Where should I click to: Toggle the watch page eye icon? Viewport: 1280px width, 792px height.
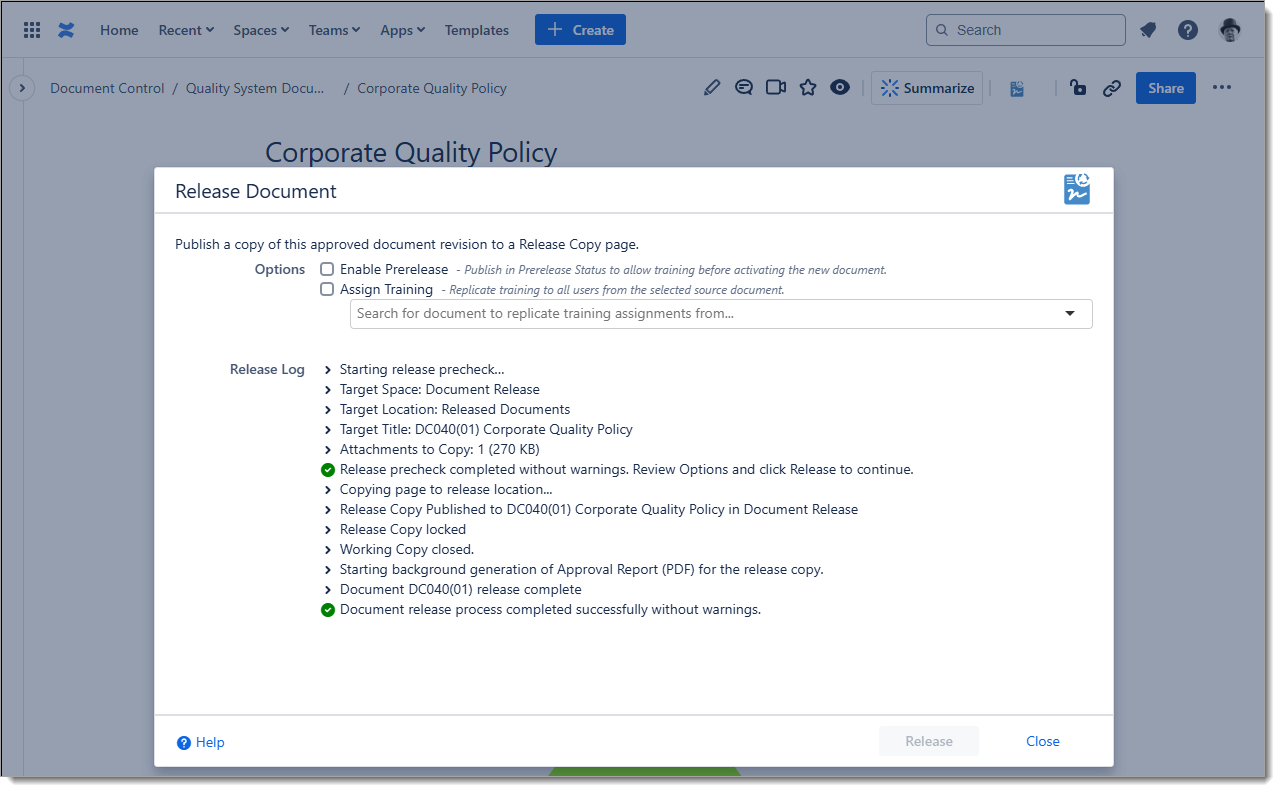(x=840, y=88)
